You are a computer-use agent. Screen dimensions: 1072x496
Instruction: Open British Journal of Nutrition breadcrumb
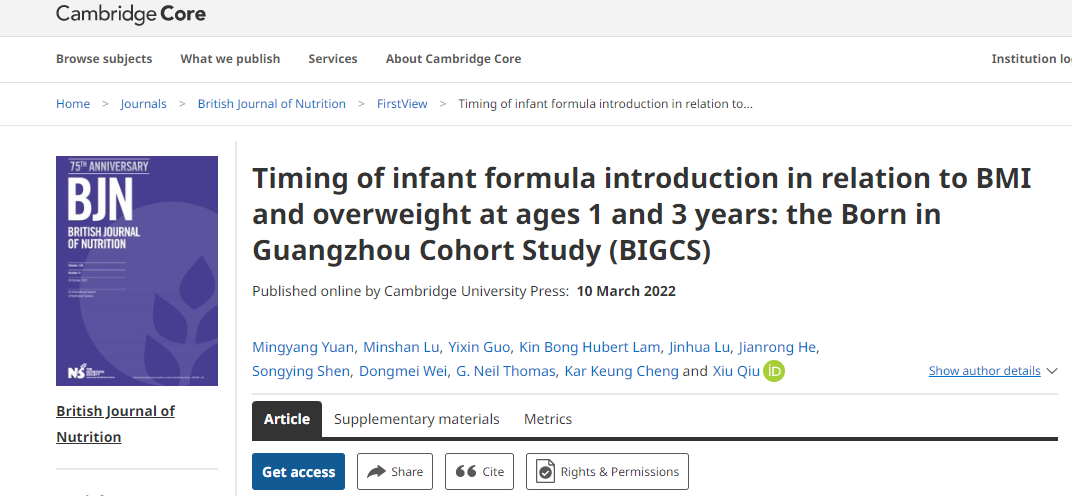tap(271, 104)
